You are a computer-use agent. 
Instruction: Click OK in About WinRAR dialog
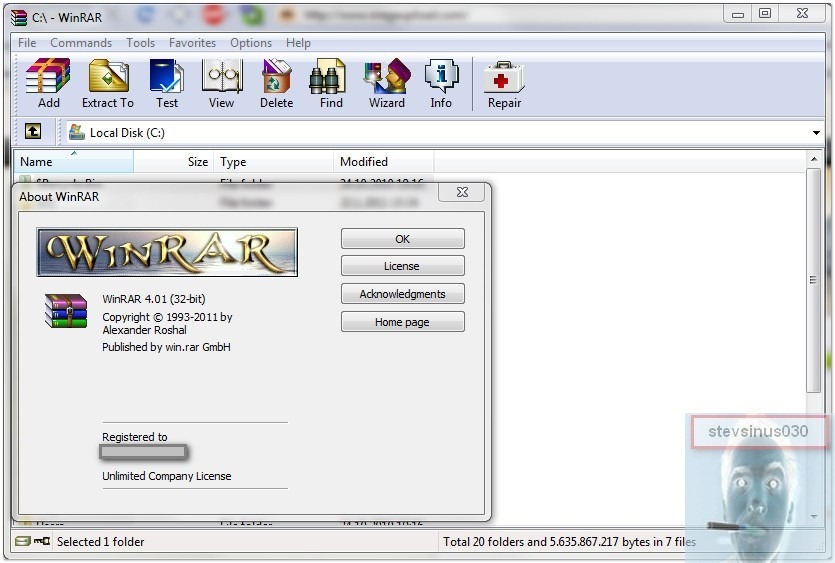403,239
